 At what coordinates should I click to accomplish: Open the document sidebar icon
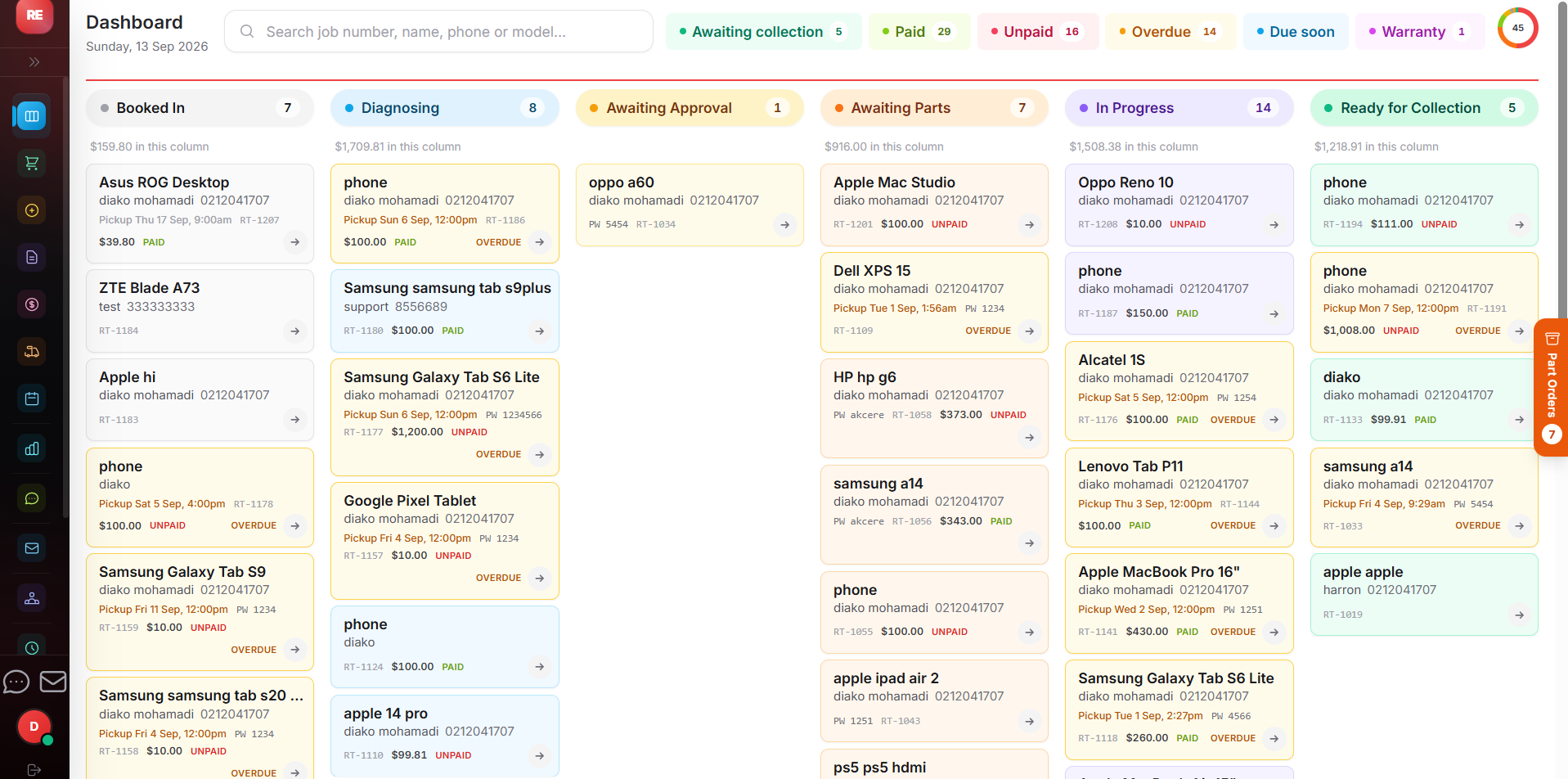coord(32,257)
